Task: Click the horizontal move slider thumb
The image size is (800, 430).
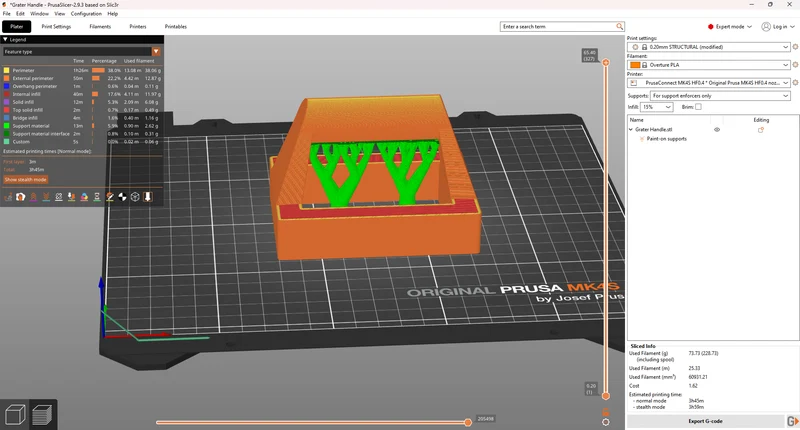Action: pyautogui.click(x=468, y=422)
